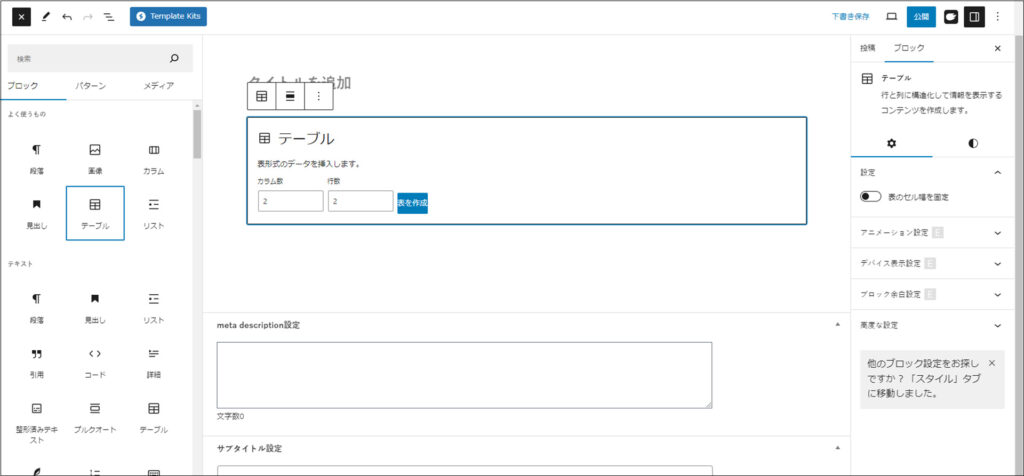The height and width of the screenshot is (476, 1024).
Task: Open document overview list icon
Action: [x=108, y=17]
